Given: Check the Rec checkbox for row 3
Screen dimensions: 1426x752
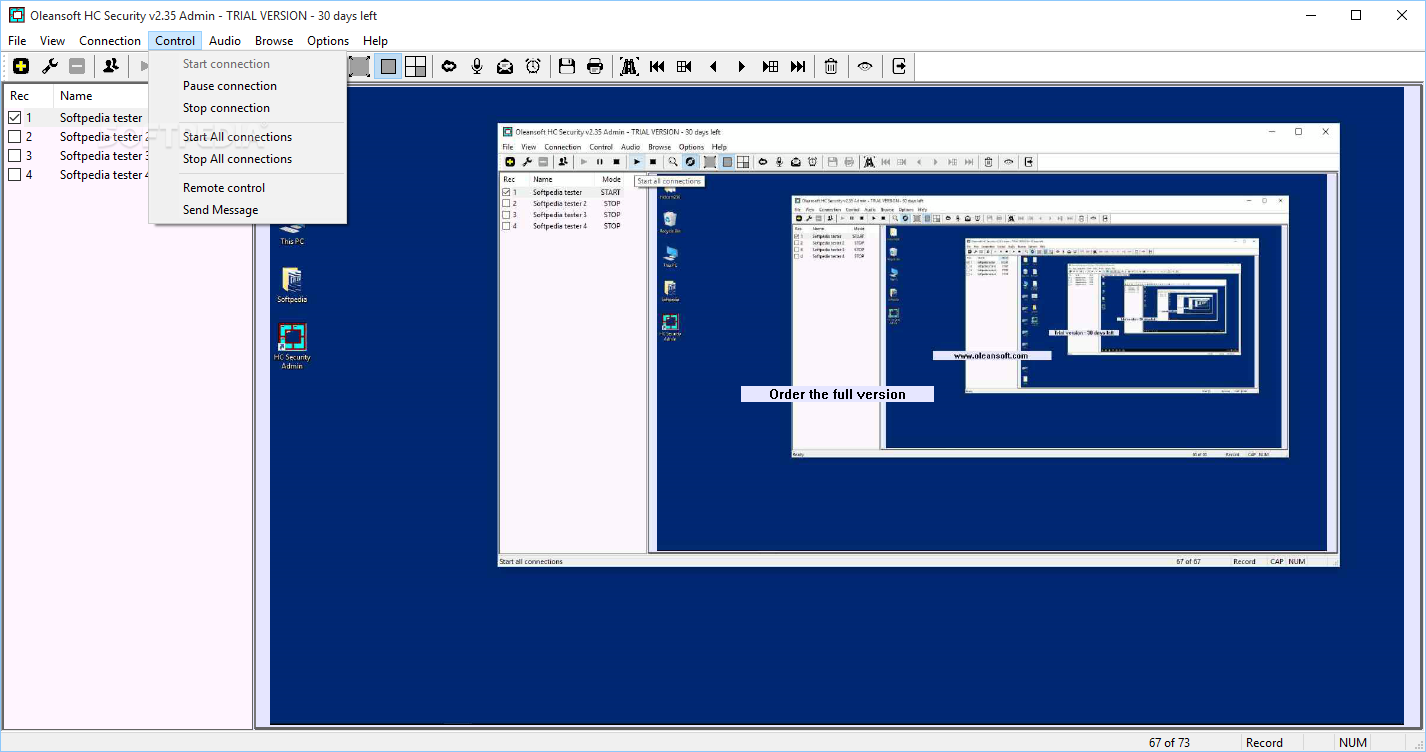Looking at the screenshot, I should click(x=15, y=156).
